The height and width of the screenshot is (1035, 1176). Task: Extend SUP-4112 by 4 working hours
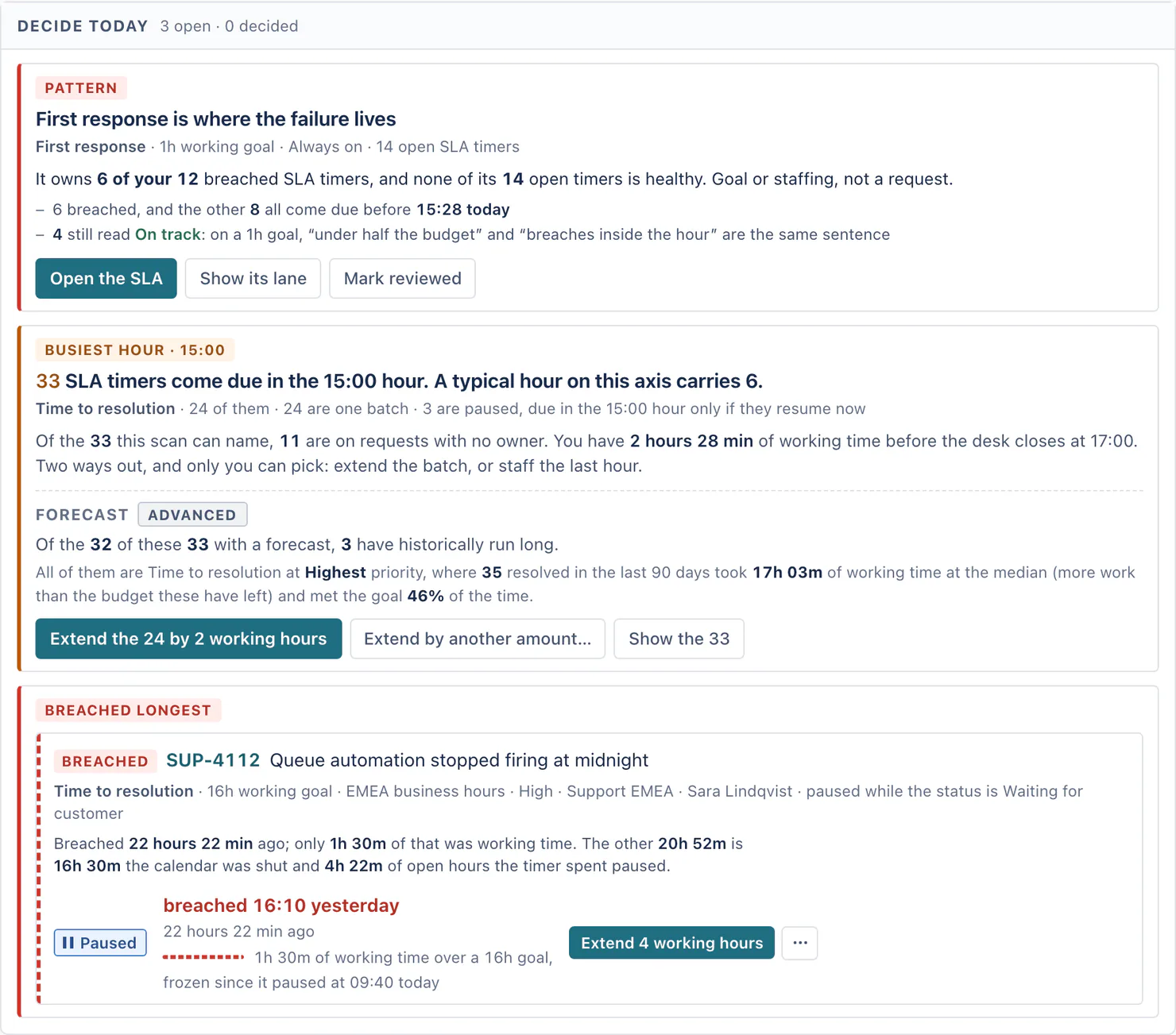pyautogui.click(x=671, y=943)
